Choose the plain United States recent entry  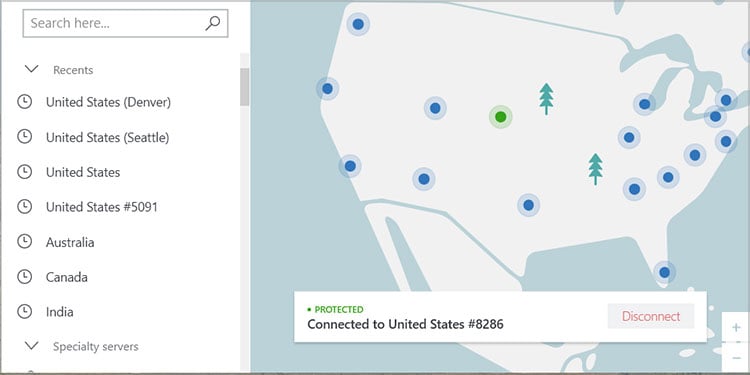point(83,172)
